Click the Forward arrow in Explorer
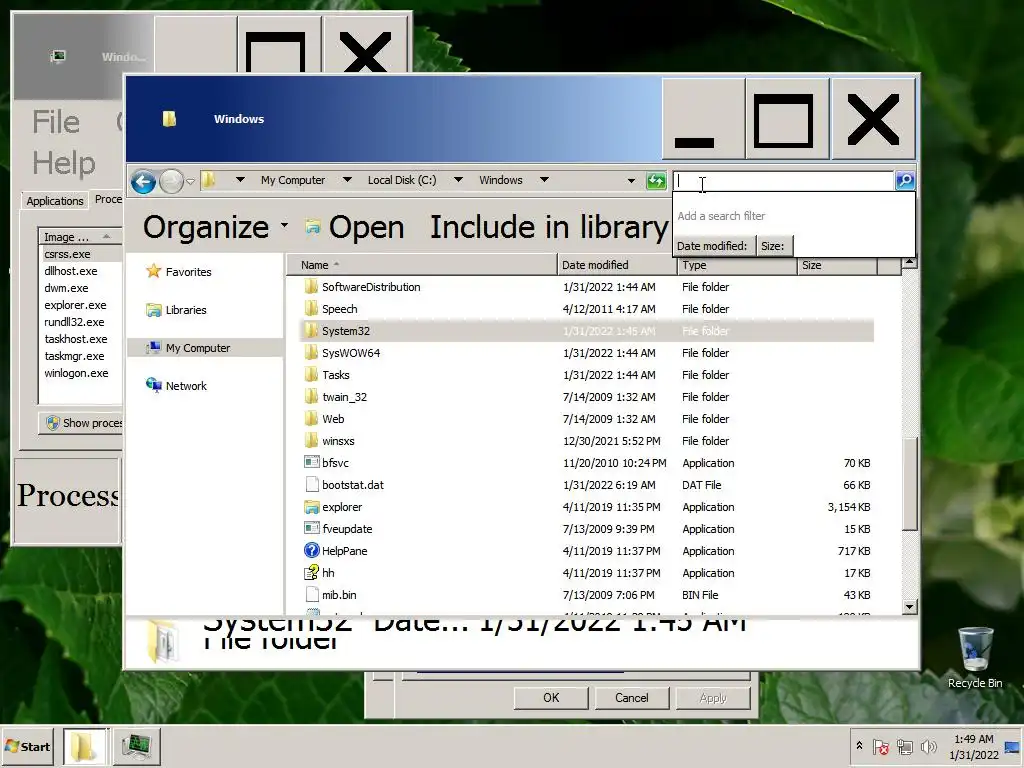Image resolution: width=1024 pixels, height=768 pixels. pyautogui.click(x=171, y=181)
